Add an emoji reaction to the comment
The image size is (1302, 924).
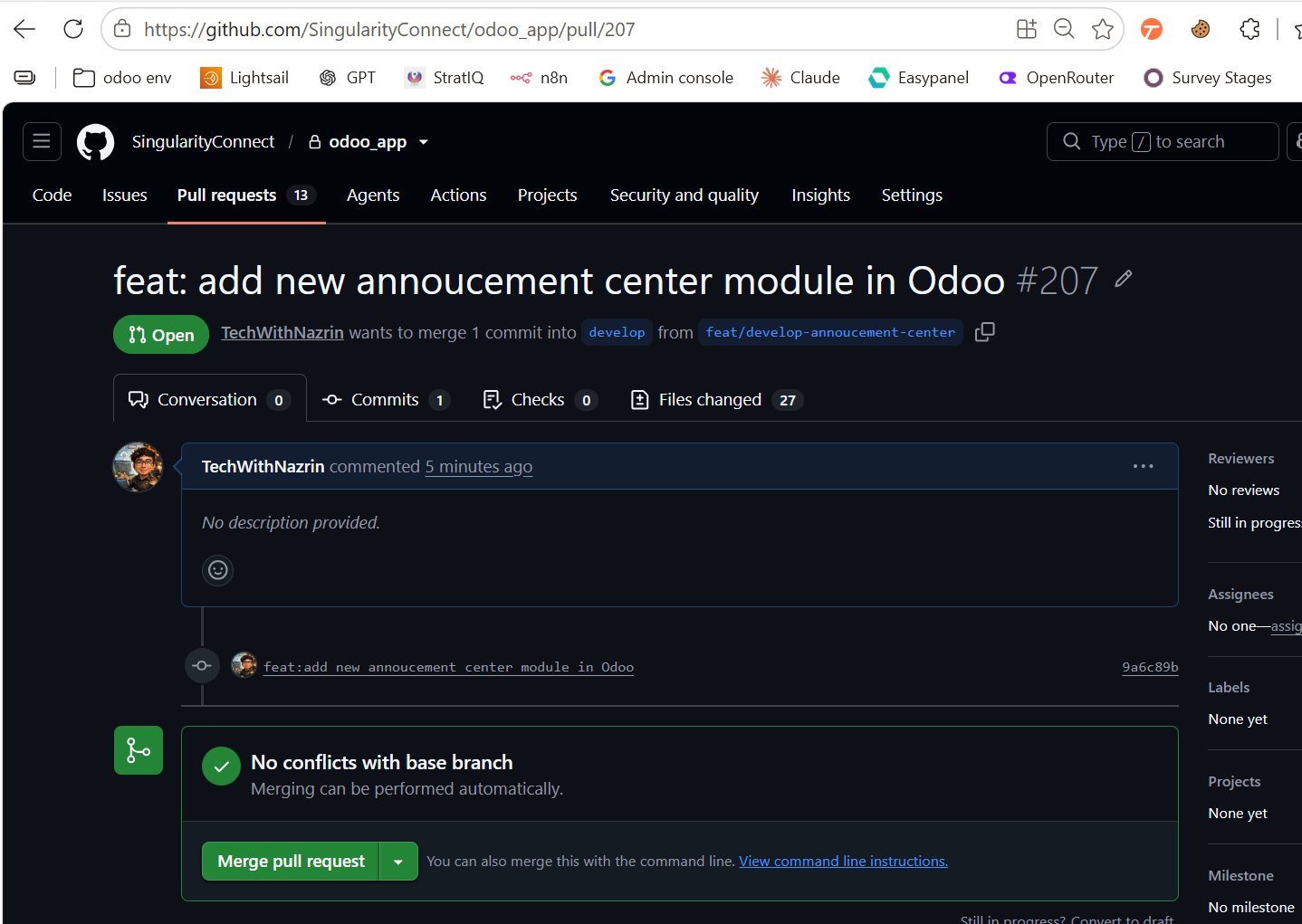217,570
